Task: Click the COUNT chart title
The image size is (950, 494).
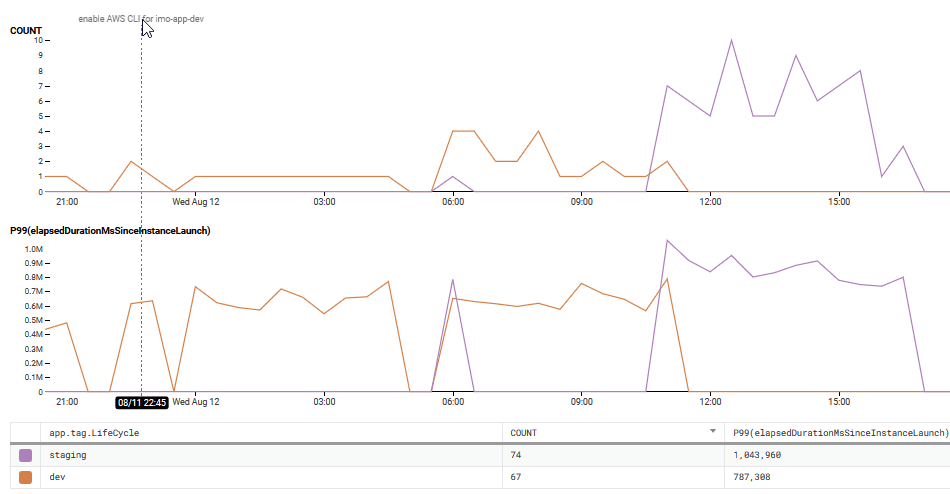Action: [x=26, y=31]
